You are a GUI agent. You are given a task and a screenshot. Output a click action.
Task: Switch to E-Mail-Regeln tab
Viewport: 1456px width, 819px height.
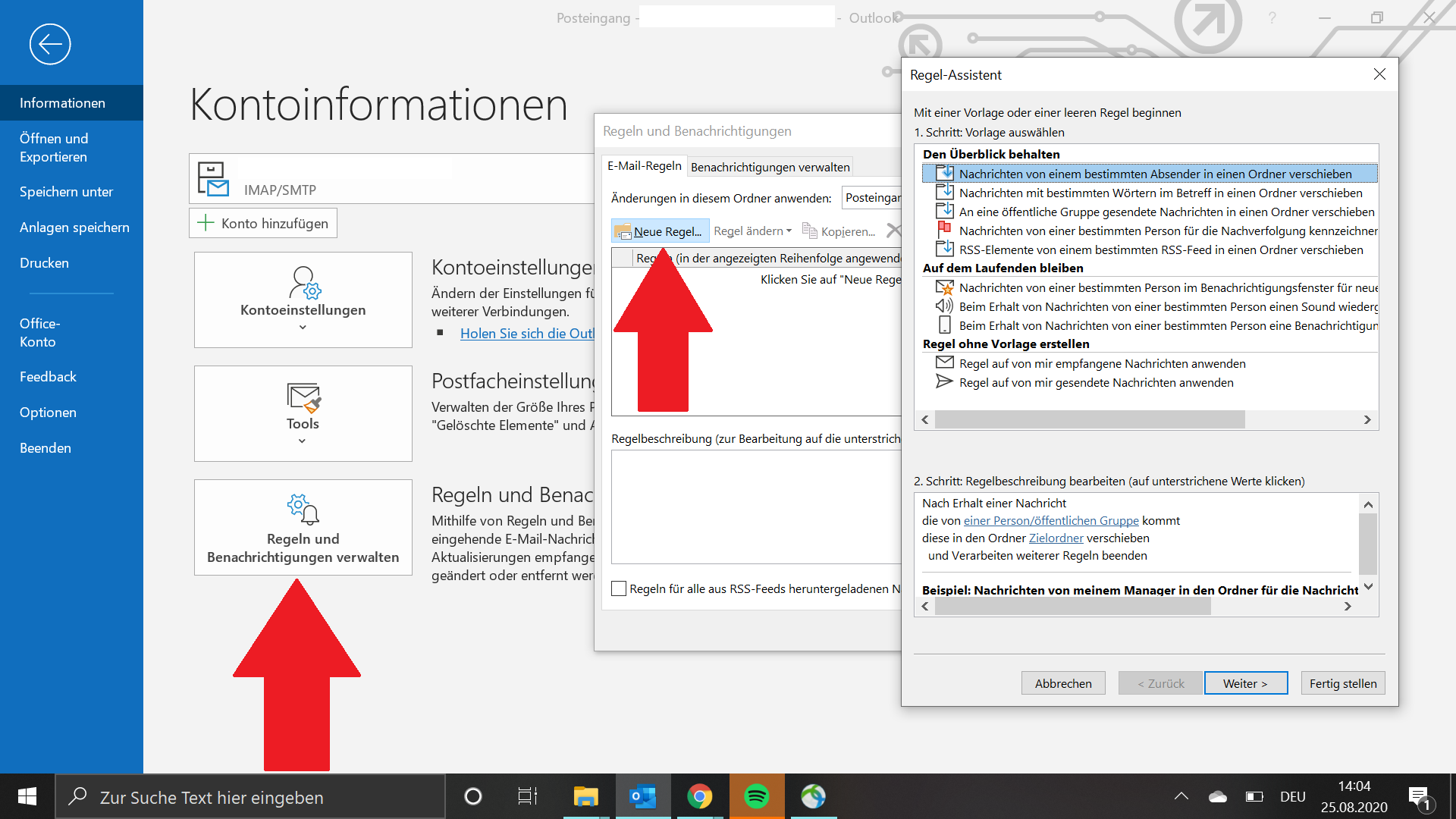pos(644,165)
